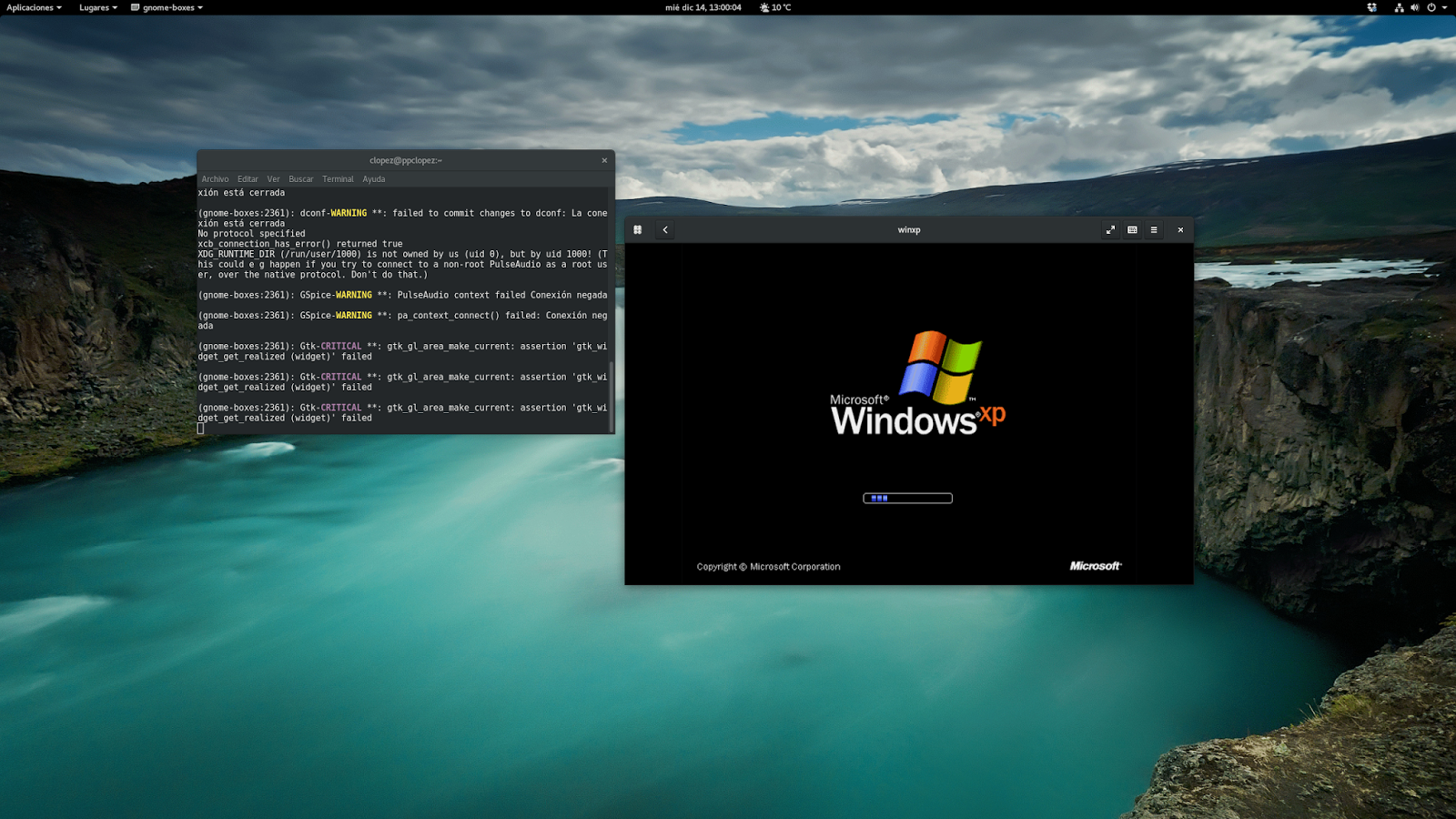Open the Lugares menu

click(98, 7)
